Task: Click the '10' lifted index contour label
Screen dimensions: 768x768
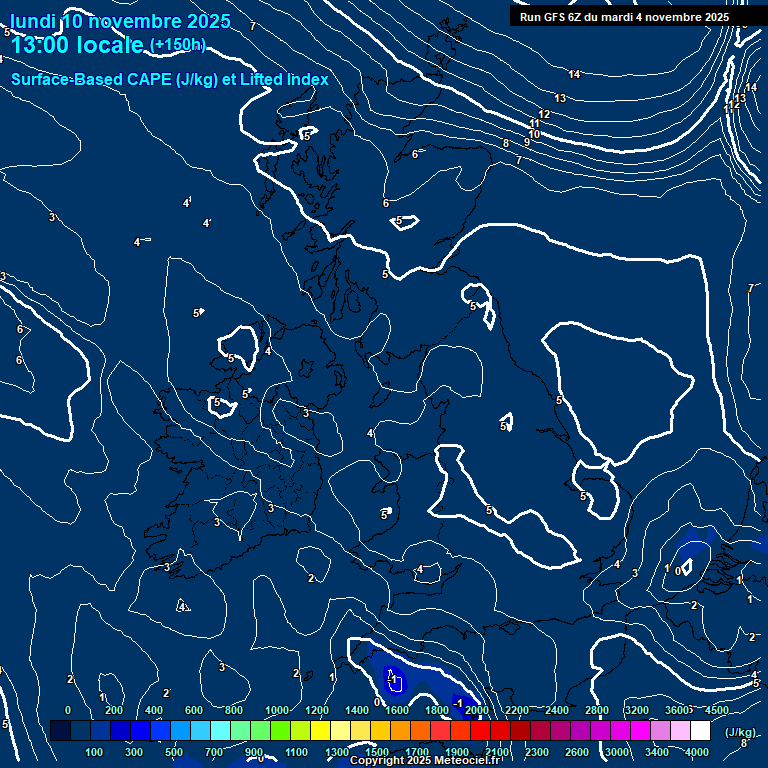Action: 534,134
